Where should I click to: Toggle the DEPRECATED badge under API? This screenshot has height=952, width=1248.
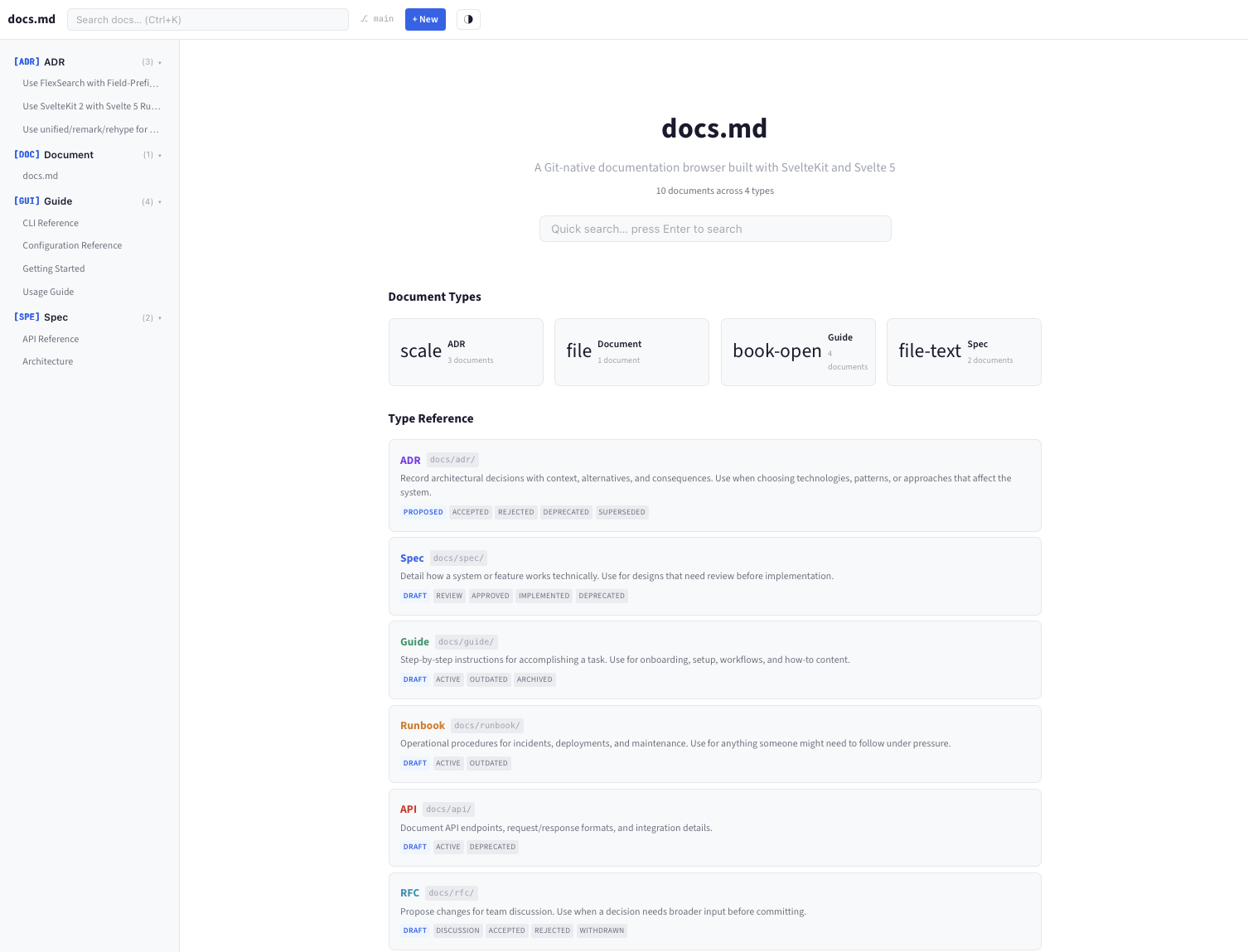492,847
